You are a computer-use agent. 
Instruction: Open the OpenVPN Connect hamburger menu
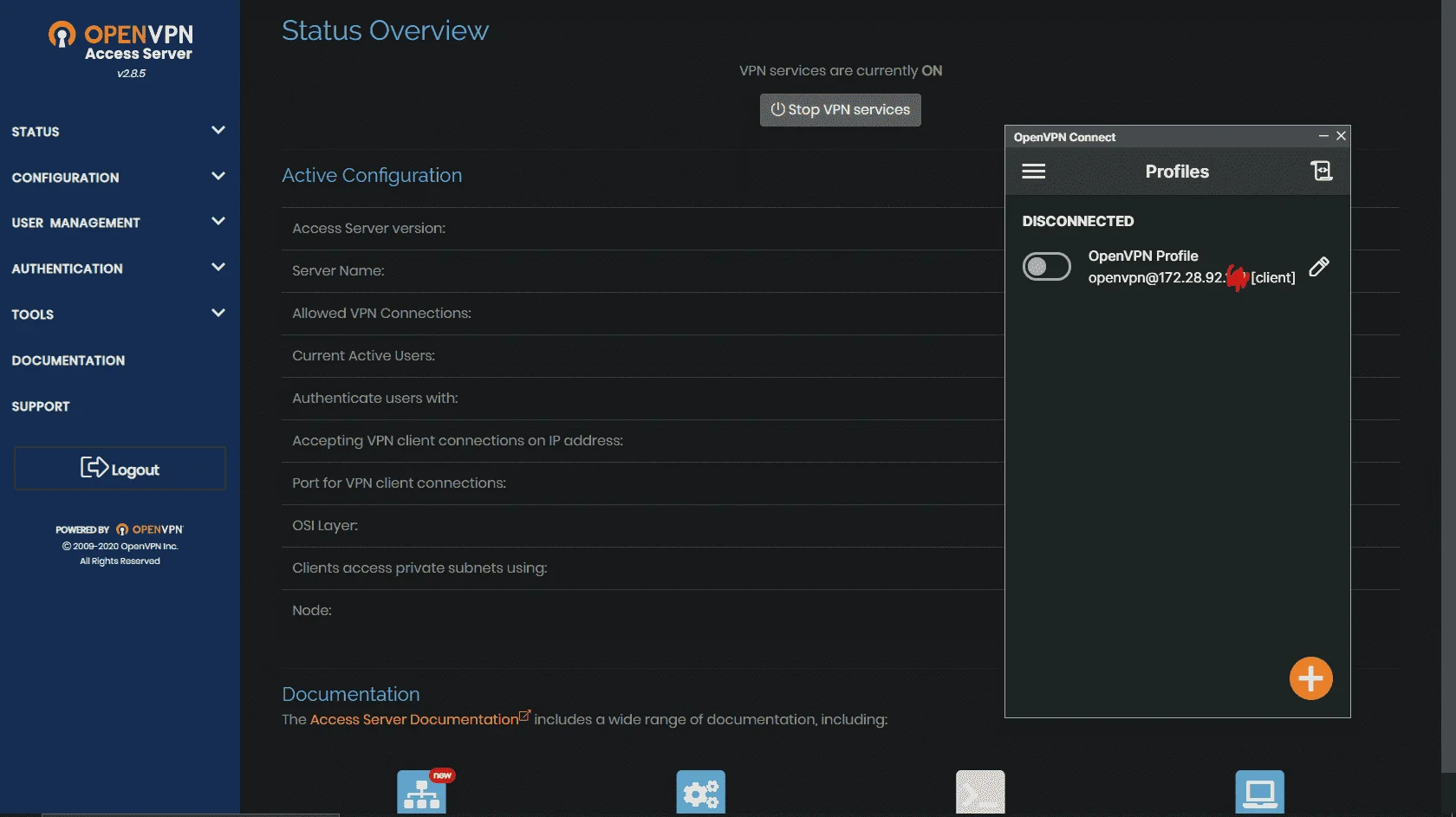coord(1033,172)
